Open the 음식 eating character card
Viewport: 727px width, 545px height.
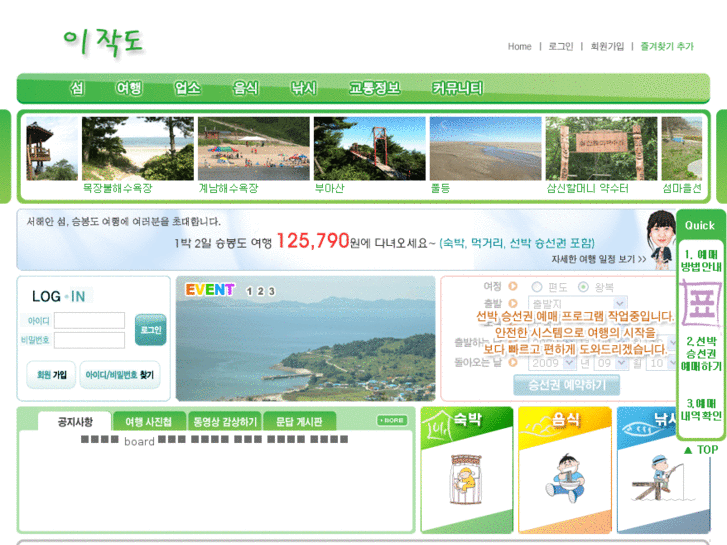[565, 470]
